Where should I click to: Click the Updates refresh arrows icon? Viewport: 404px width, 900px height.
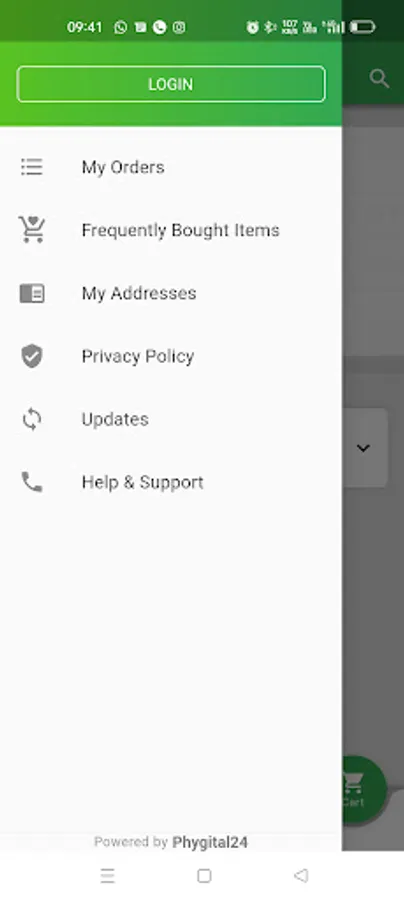[32, 420]
